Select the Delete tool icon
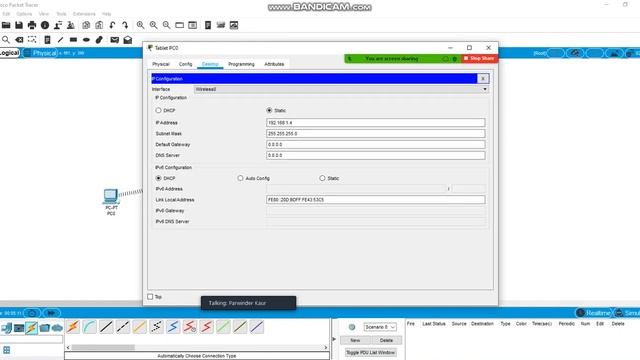Image resolution: width=640 pixels, height=360 pixels. [x=19, y=40]
